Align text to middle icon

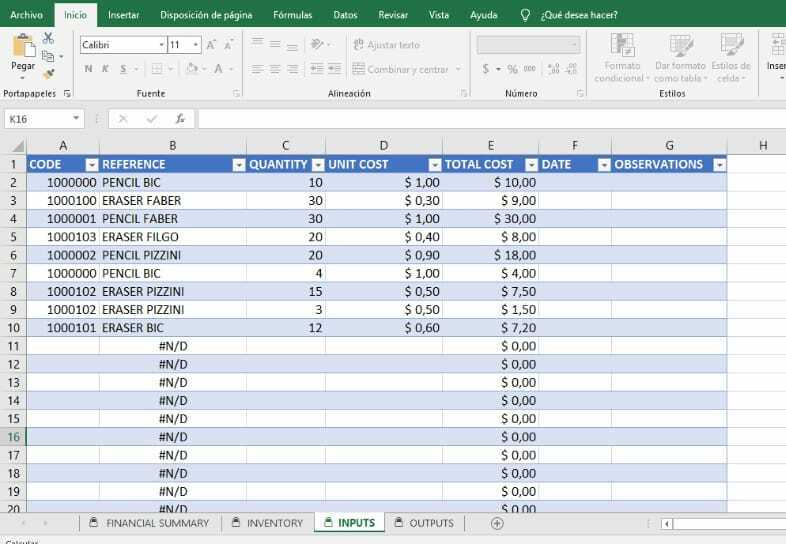(275, 44)
